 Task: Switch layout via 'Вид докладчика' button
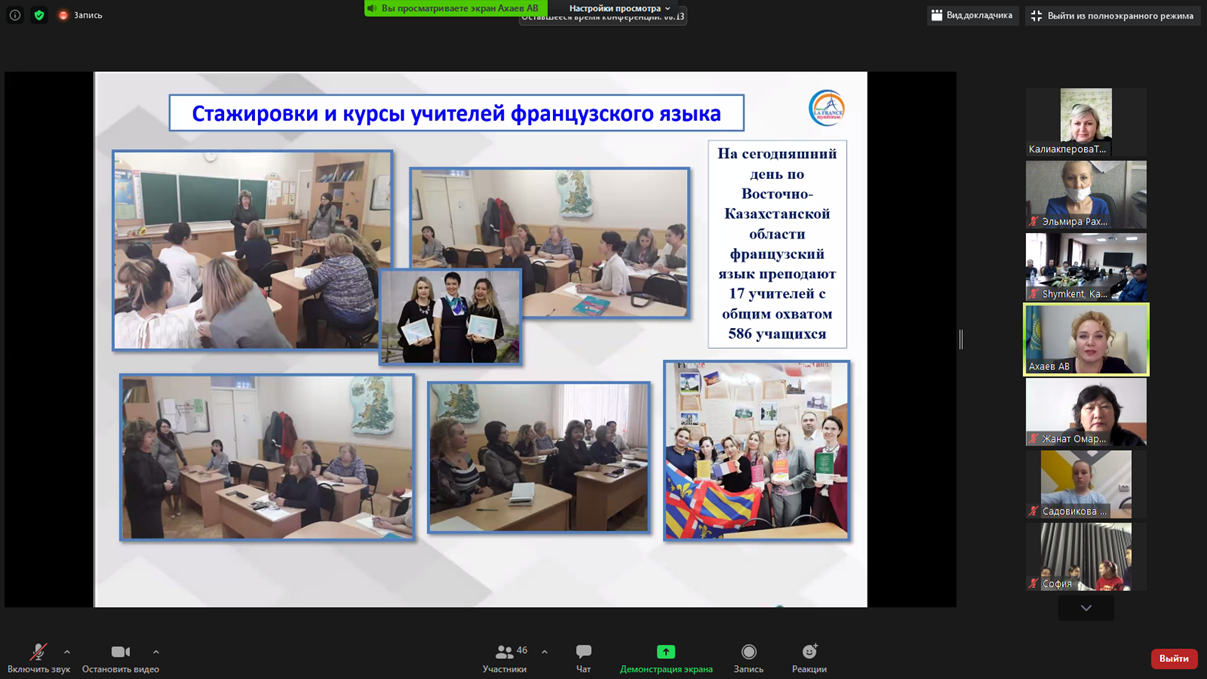pos(971,15)
